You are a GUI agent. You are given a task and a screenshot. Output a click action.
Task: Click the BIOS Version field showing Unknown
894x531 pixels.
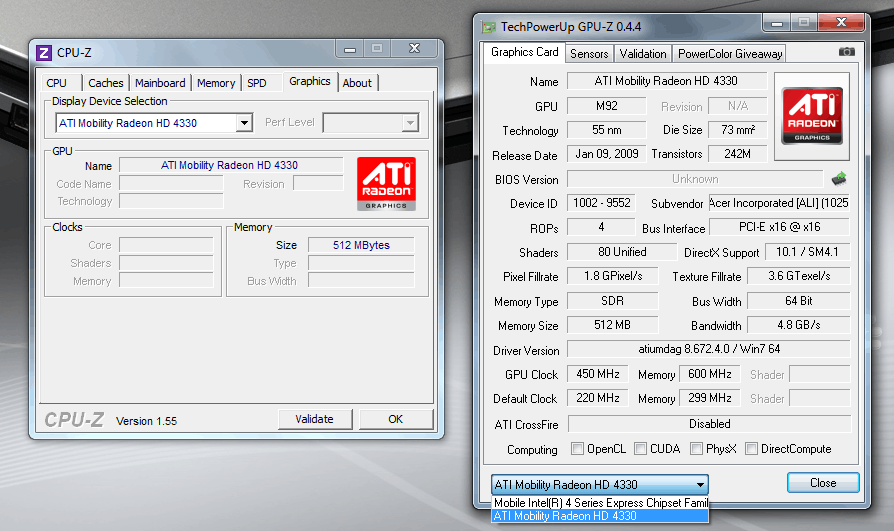[x=695, y=179]
